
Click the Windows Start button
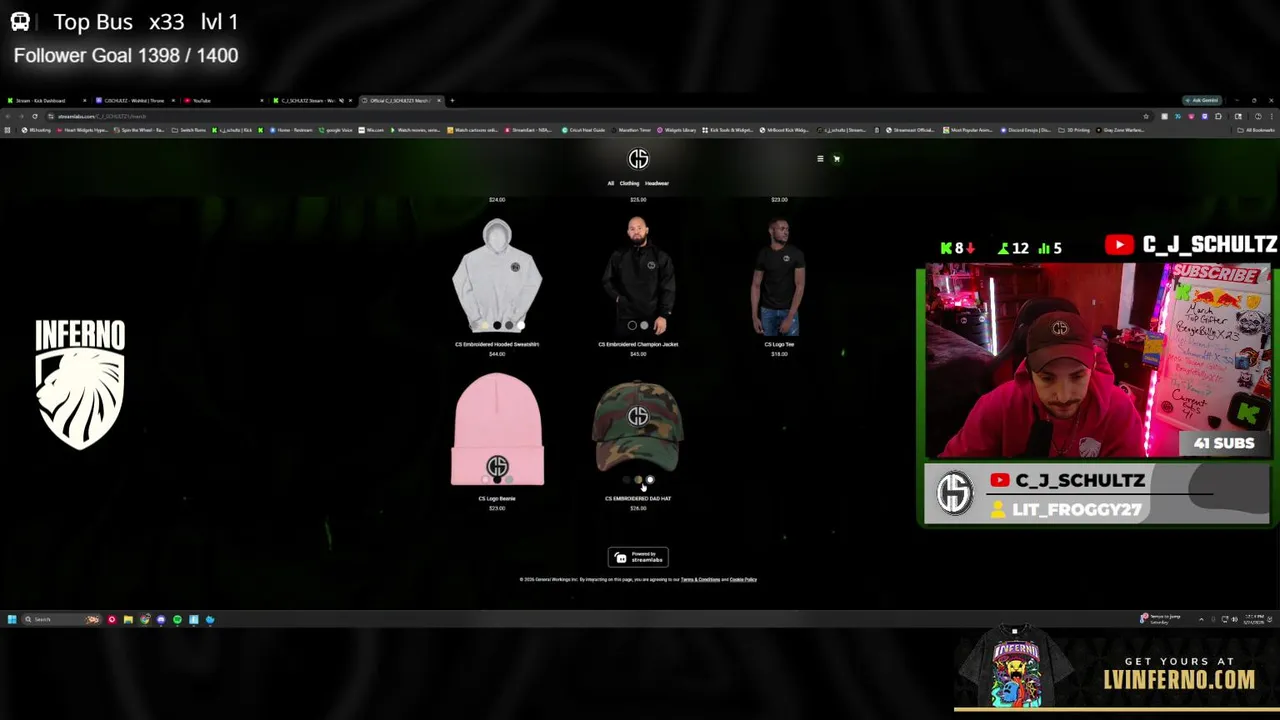(x=12, y=619)
